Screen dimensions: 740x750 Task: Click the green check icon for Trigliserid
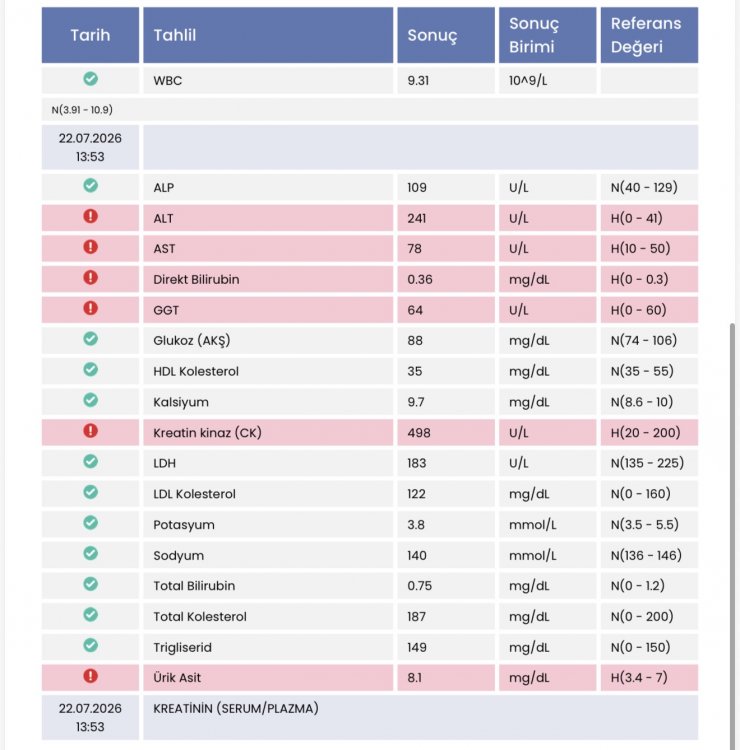pos(90,645)
